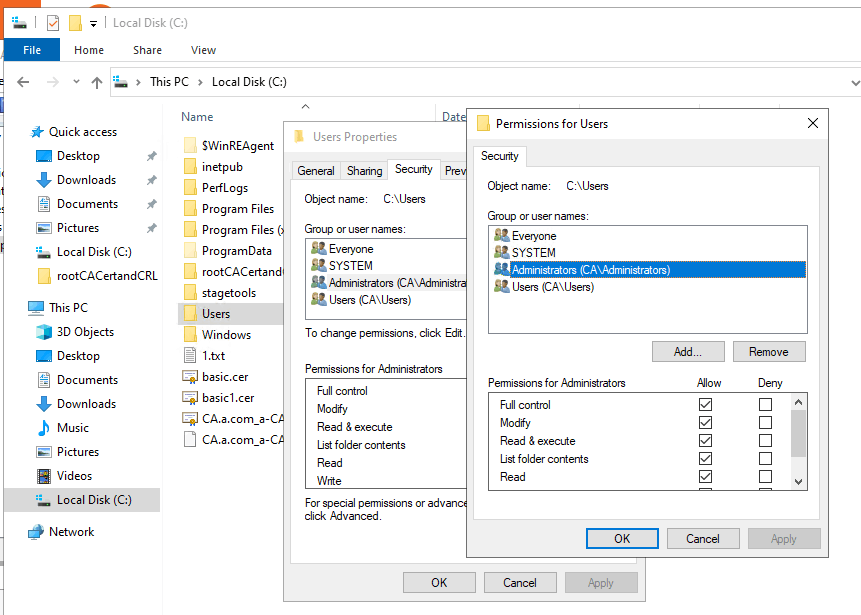
Task: Open the Customize Quick Access Toolbar dropdown
Action: point(93,24)
